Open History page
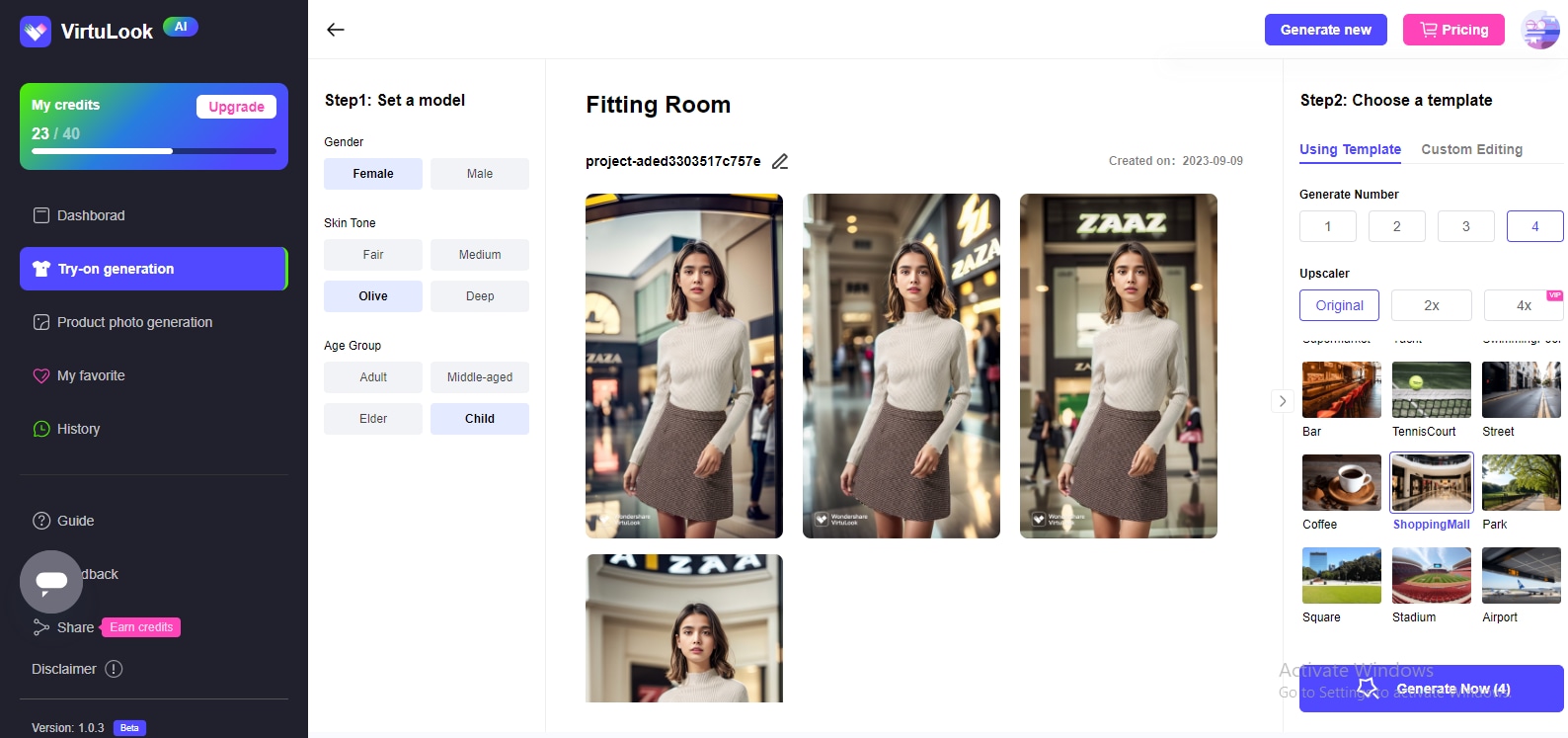 click(x=154, y=429)
